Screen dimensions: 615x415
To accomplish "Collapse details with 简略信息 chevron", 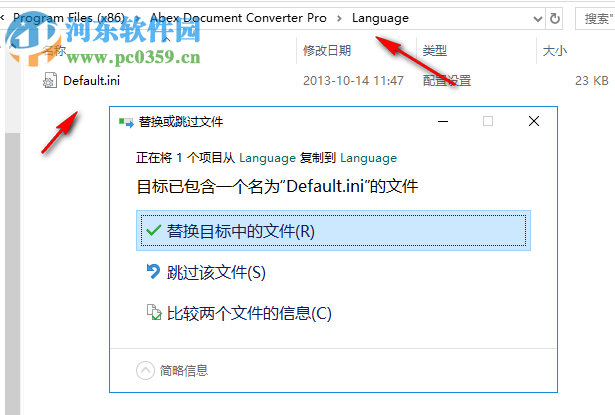I will coord(145,370).
